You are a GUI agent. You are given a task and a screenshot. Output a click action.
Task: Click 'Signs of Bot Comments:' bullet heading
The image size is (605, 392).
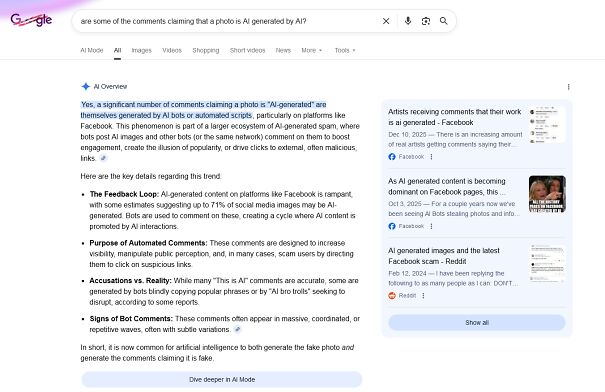131,319
